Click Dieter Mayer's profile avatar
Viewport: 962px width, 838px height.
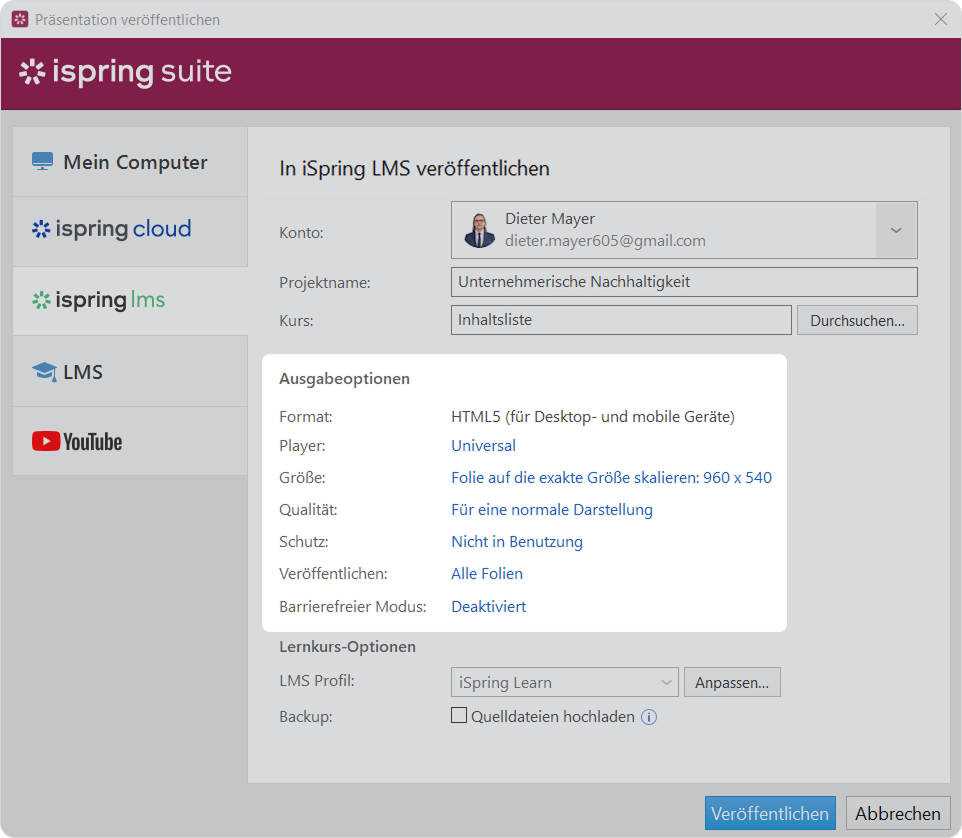pos(480,230)
